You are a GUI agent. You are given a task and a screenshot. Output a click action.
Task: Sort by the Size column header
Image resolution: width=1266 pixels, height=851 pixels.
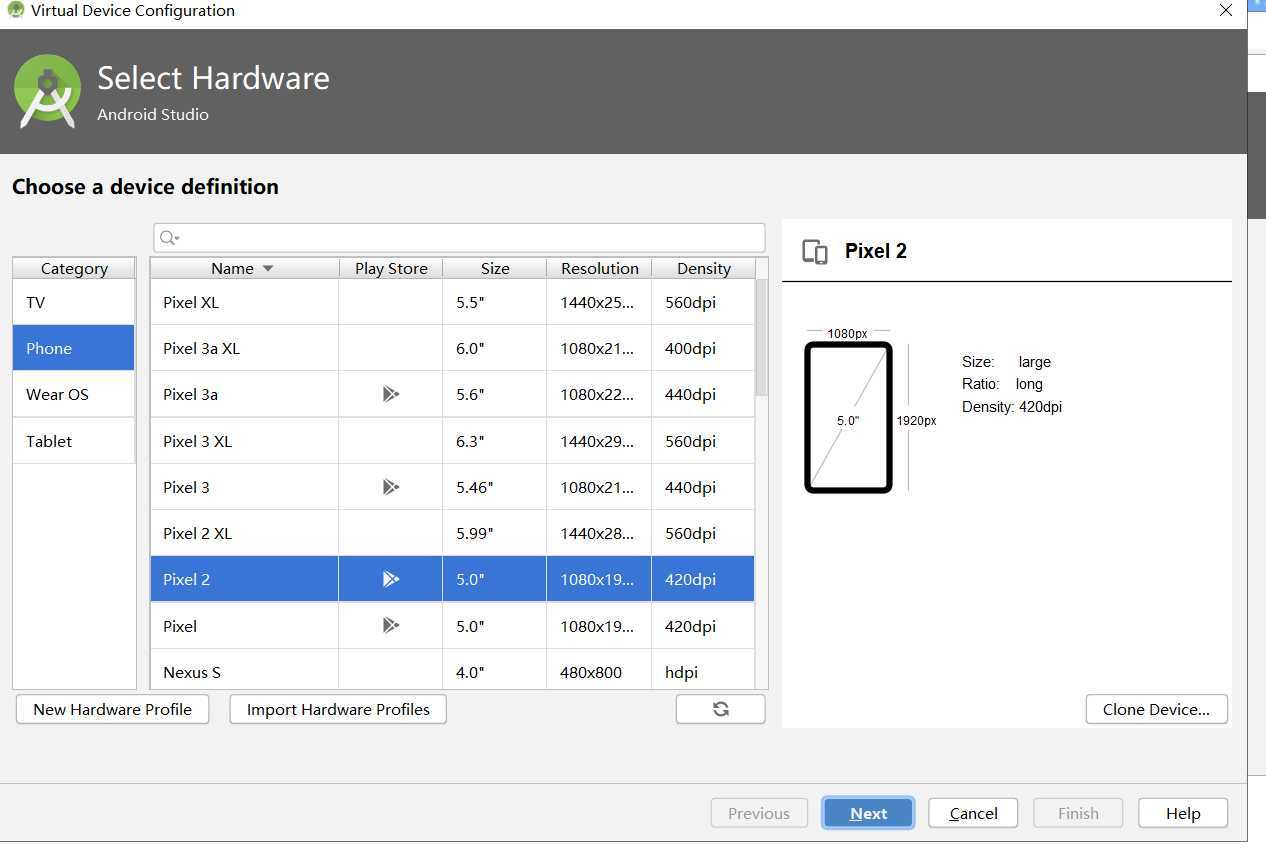coord(495,268)
